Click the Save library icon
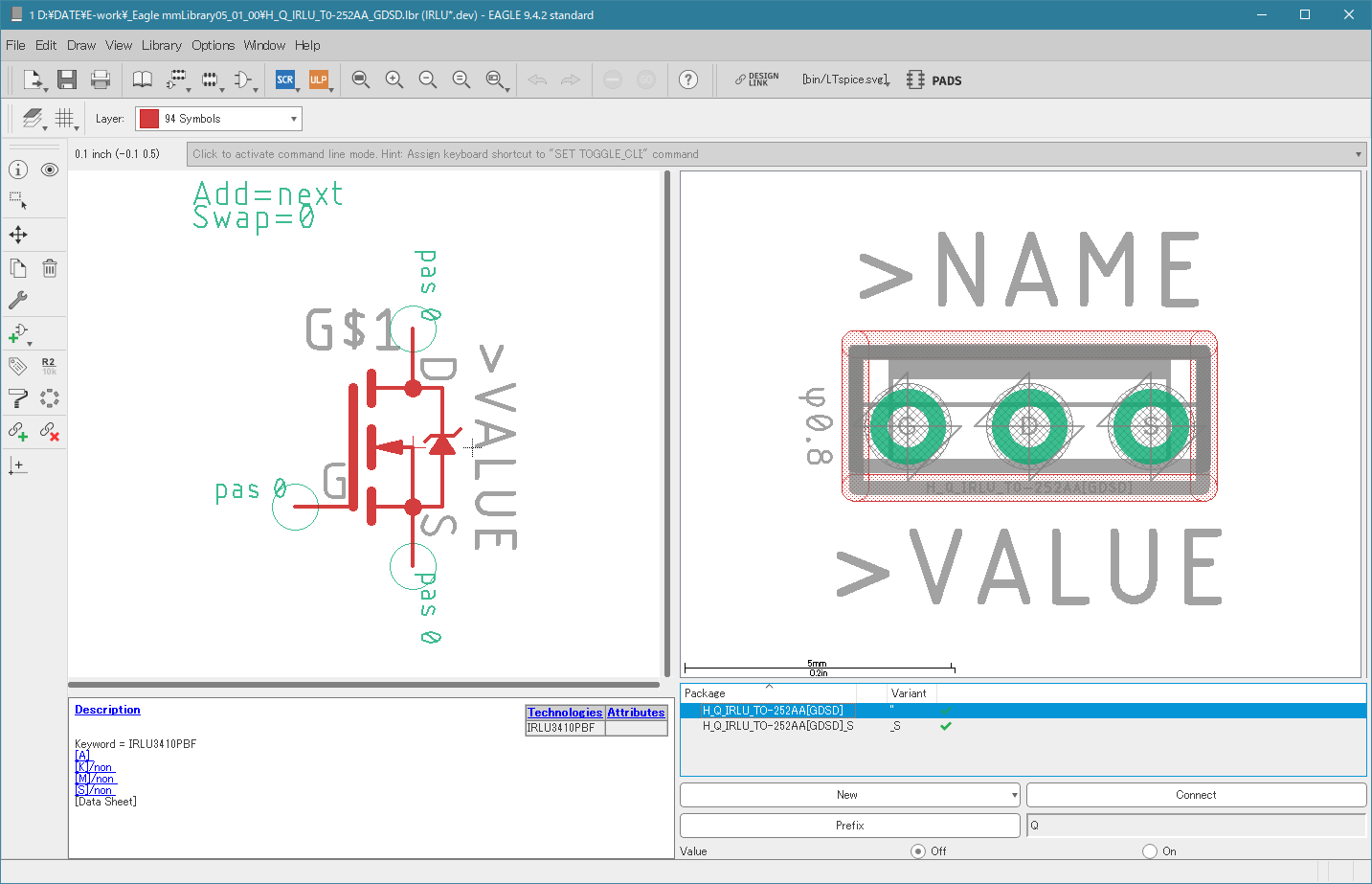Screen dimensions: 1372x884 [66, 79]
